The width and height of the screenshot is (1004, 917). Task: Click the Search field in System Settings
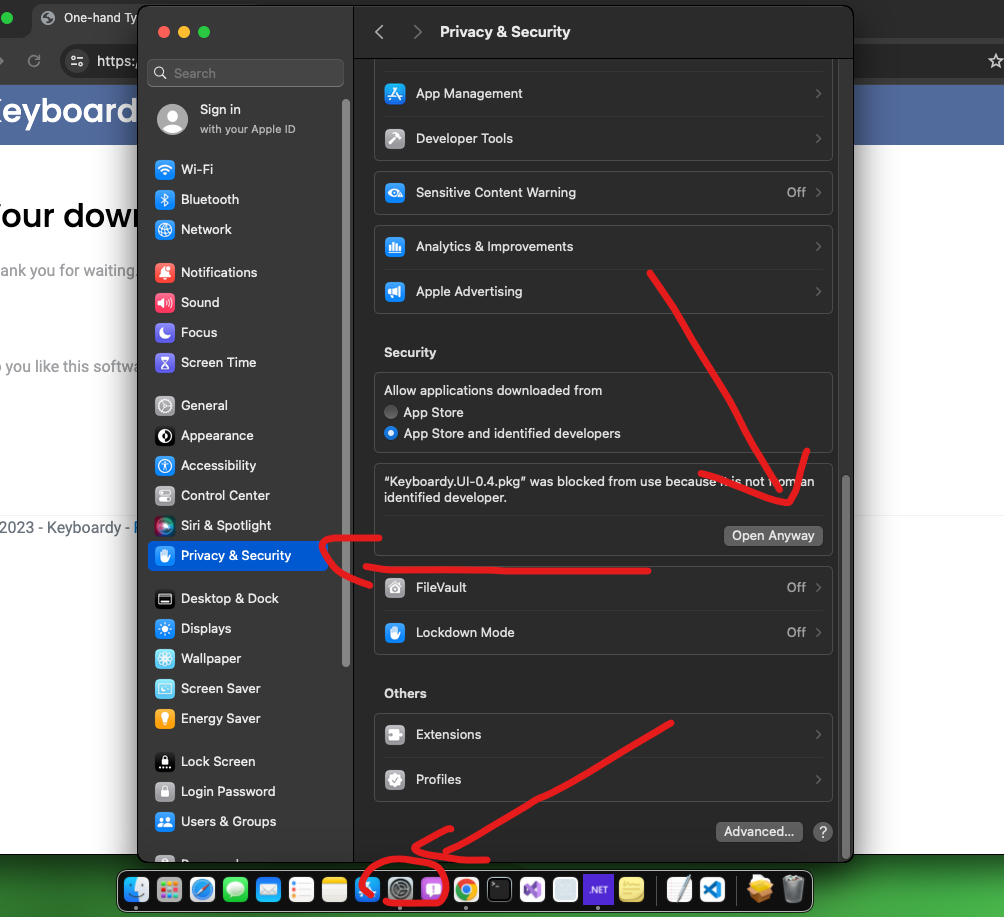(x=245, y=73)
